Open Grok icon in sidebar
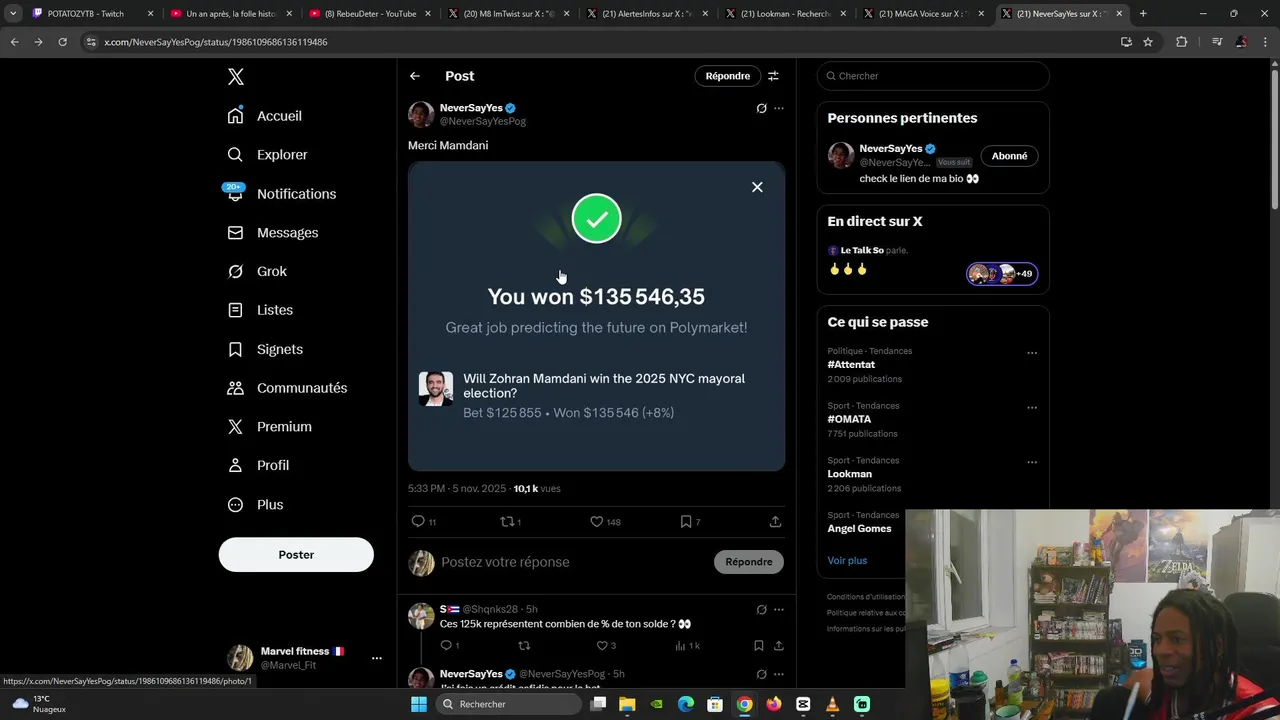1280x720 pixels. click(235, 272)
